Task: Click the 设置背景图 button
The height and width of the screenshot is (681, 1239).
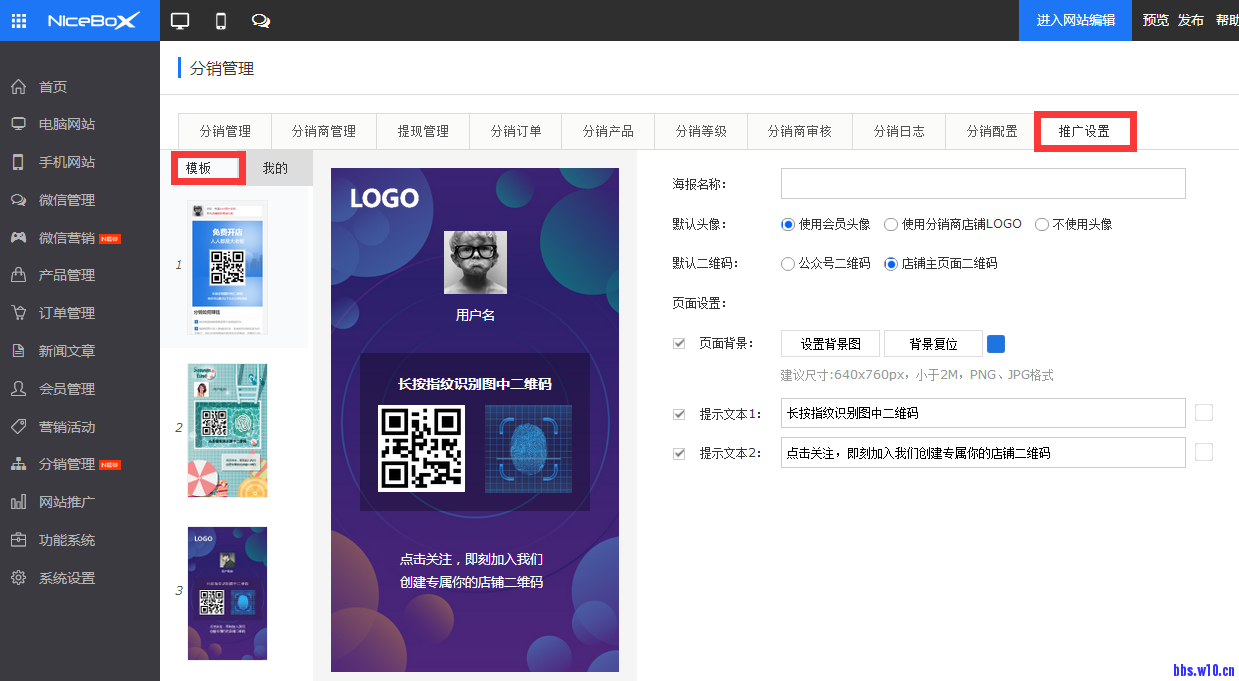Action: coord(830,344)
